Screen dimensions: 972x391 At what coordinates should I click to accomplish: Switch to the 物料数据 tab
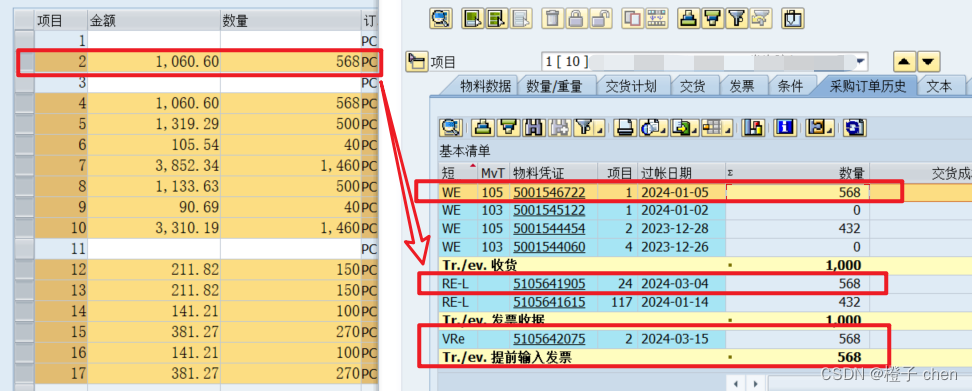[485, 86]
